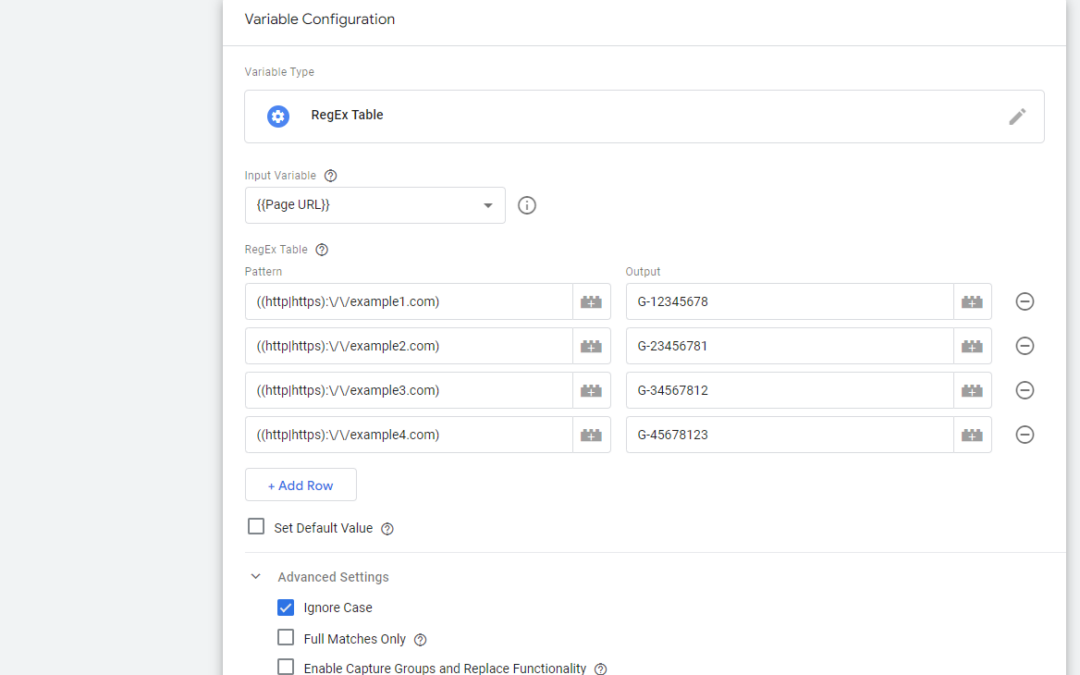Click the Add Row button
This screenshot has width=1080, height=675.
tap(300, 485)
